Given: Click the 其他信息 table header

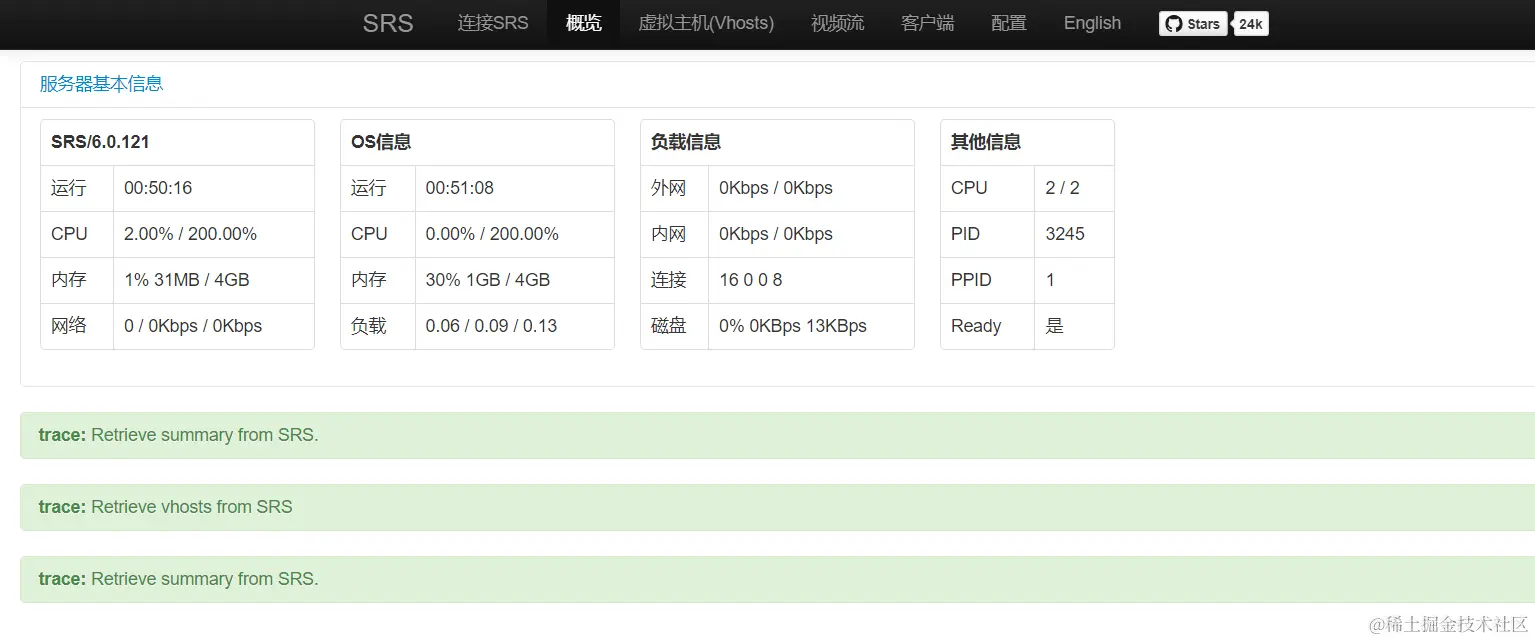Looking at the screenshot, I should tap(1027, 142).
